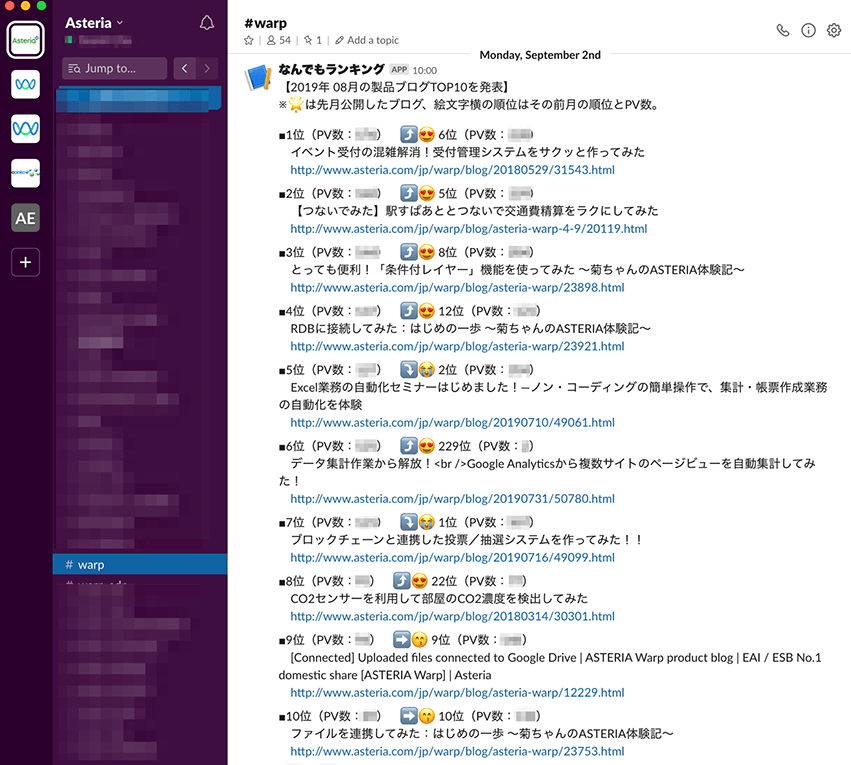Viewport: 851px width, 765px height.
Task: Click the star emoji in the header note
Action: [x=296, y=104]
